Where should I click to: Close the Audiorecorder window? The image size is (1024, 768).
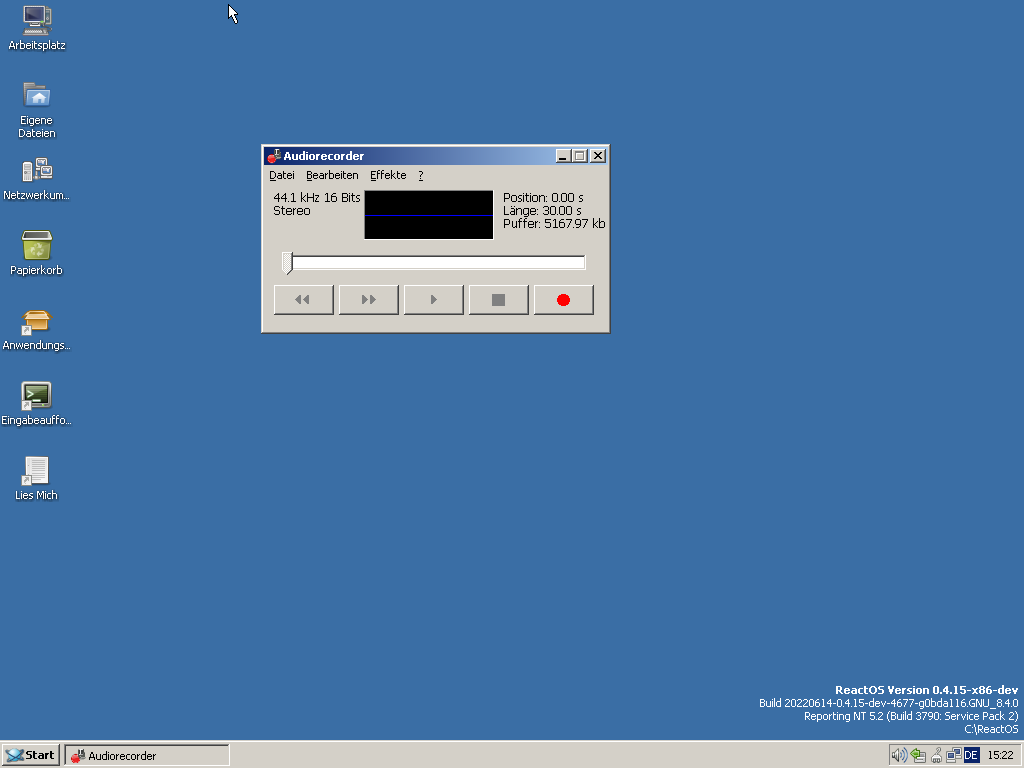click(598, 156)
